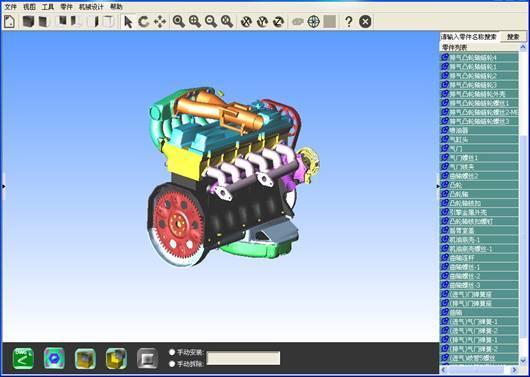Open the 零件 menu
This screenshot has width=530, height=377.
coord(66,7)
